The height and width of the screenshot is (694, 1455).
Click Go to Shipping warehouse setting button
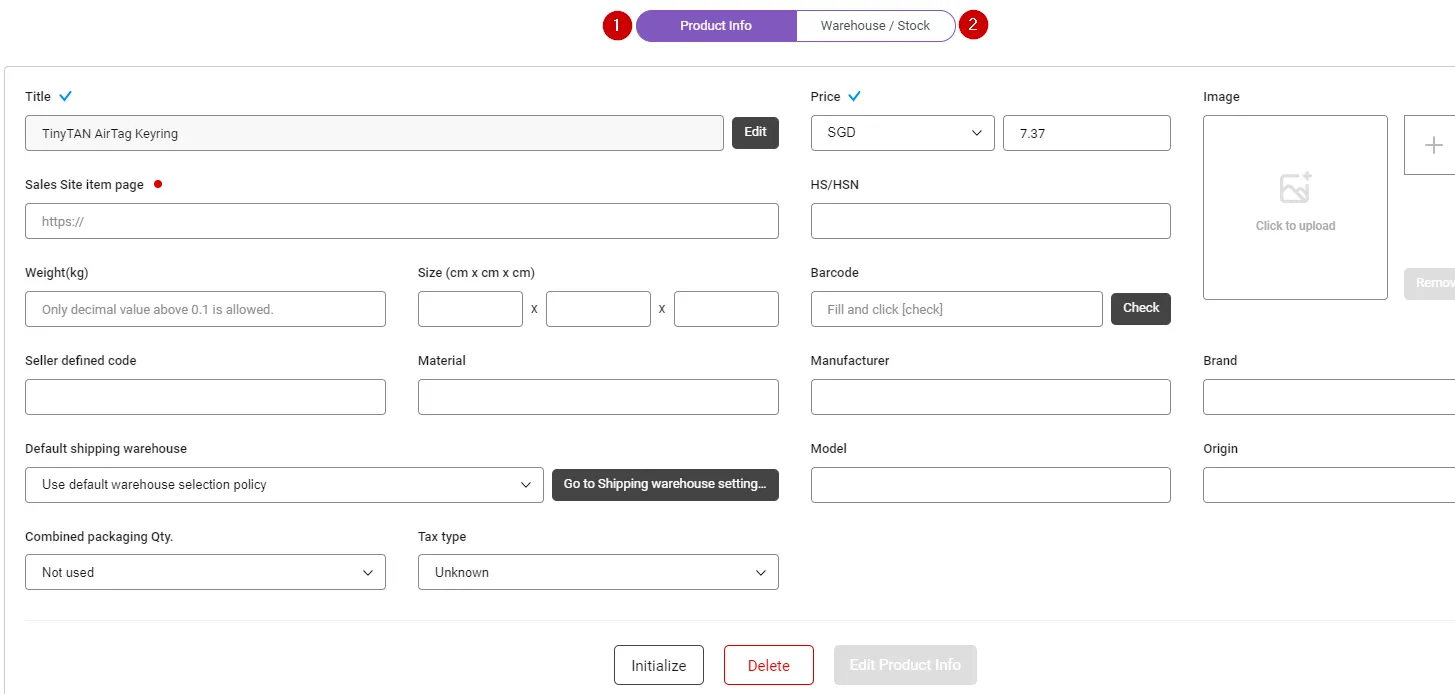pos(665,485)
